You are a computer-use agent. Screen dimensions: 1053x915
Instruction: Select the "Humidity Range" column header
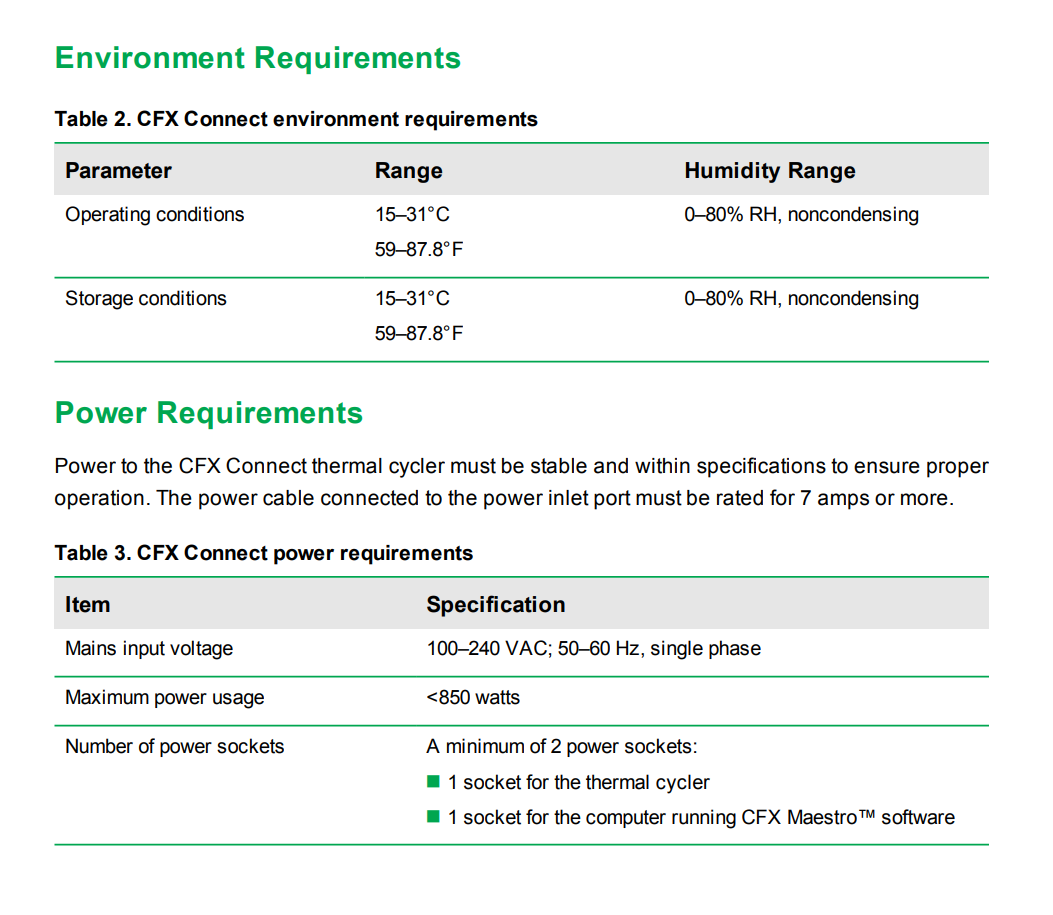(x=770, y=171)
